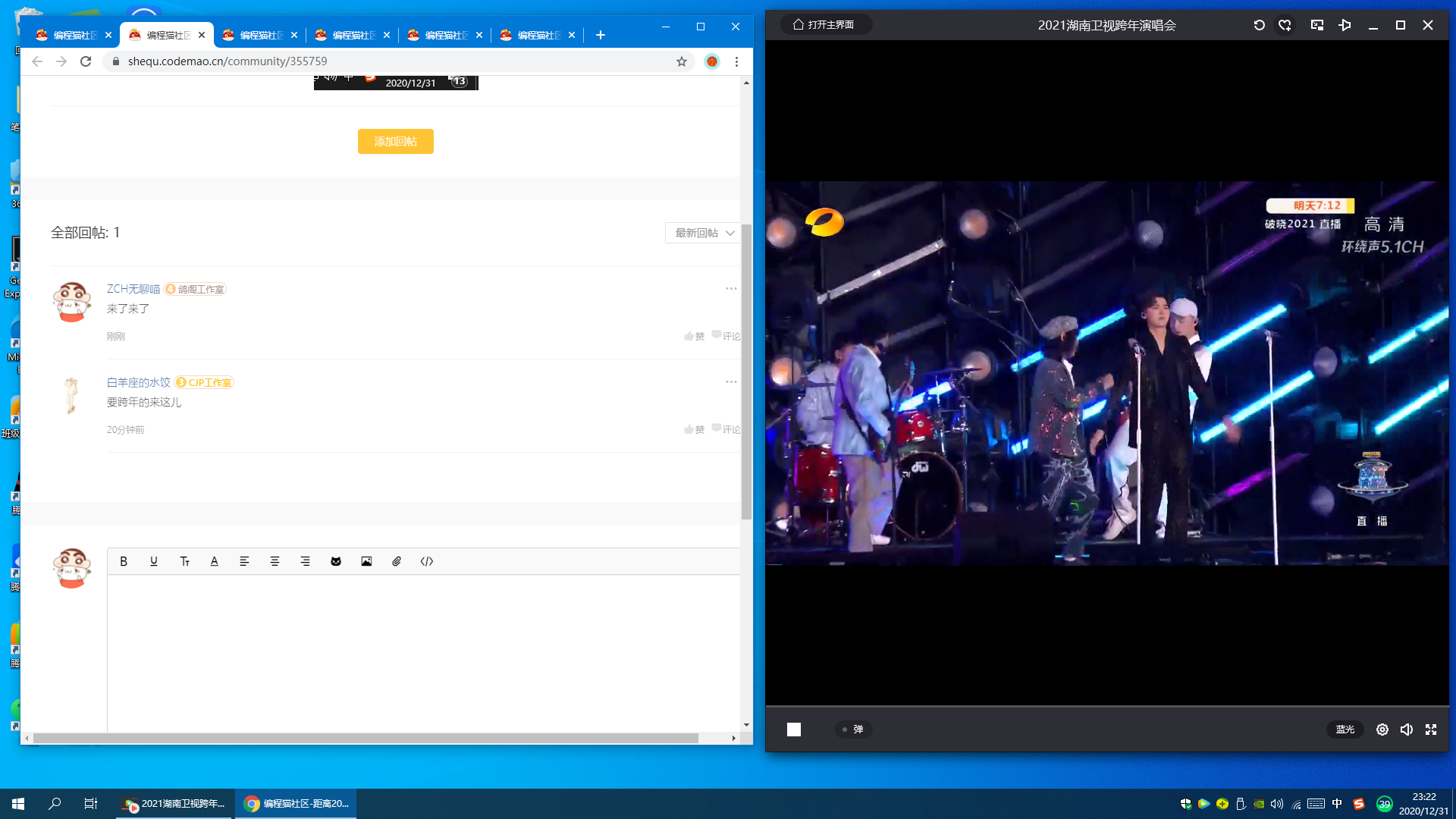Insert an image into the reply
The image size is (1456, 819).
pyautogui.click(x=366, y=561)
